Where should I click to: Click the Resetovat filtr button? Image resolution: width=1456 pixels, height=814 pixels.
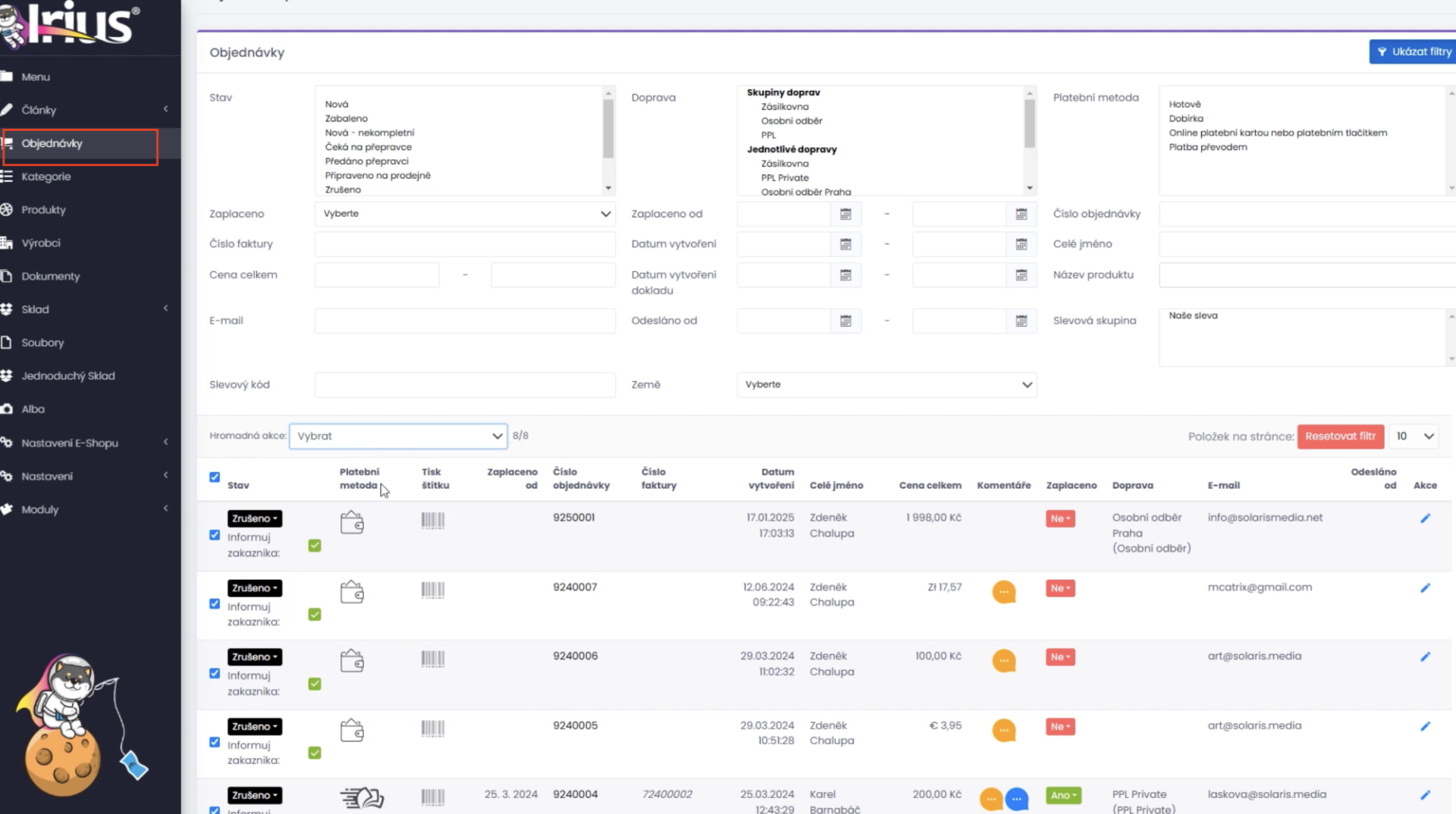pyautogui.click(x=1340, y=437)
